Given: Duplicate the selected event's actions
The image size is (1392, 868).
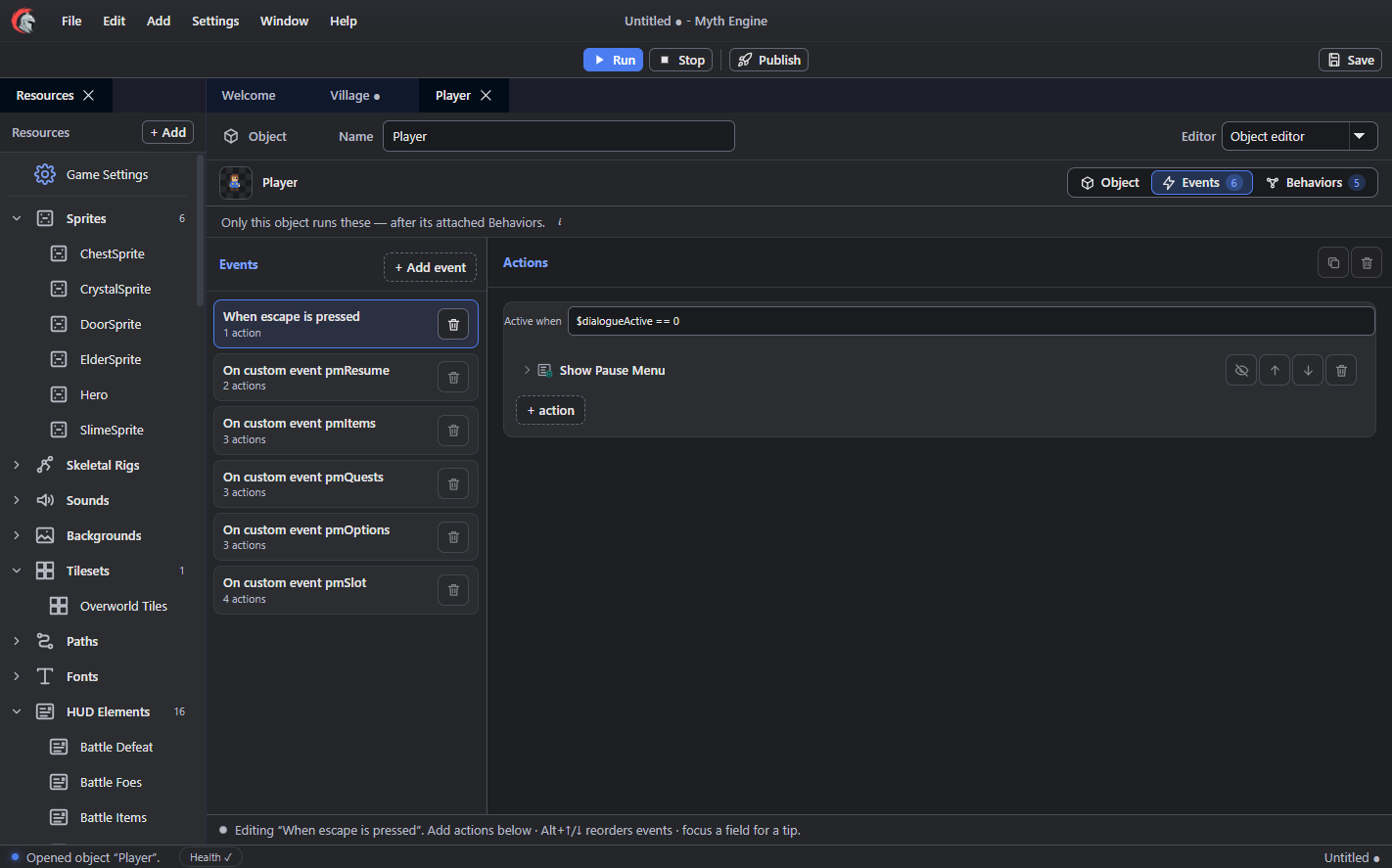Looking at the screenshot, I should tap(1333, 262).
